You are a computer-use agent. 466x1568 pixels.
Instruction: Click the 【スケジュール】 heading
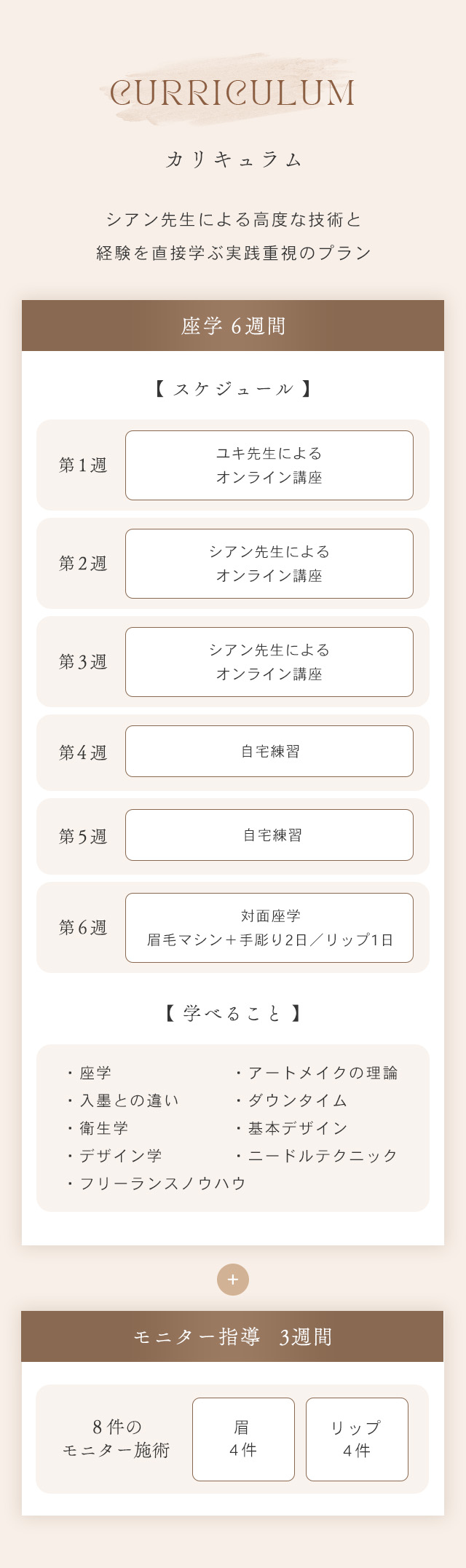point(233,389)
